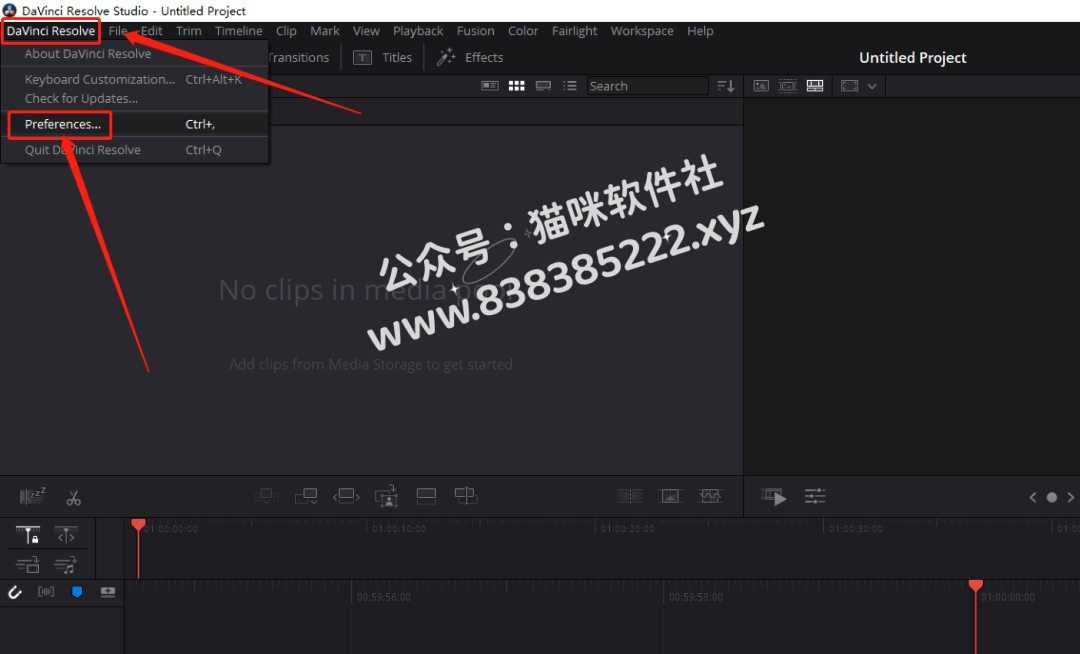Click the Append edit icon
1080x654 pixels.
pos(306,496)
